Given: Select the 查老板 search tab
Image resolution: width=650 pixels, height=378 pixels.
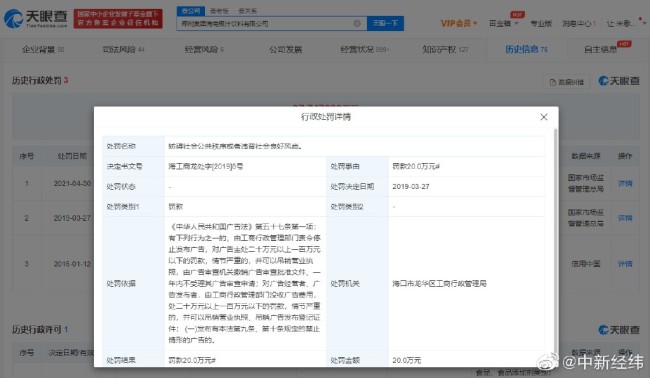Looking at the screenshot, I should coord(219,11).
